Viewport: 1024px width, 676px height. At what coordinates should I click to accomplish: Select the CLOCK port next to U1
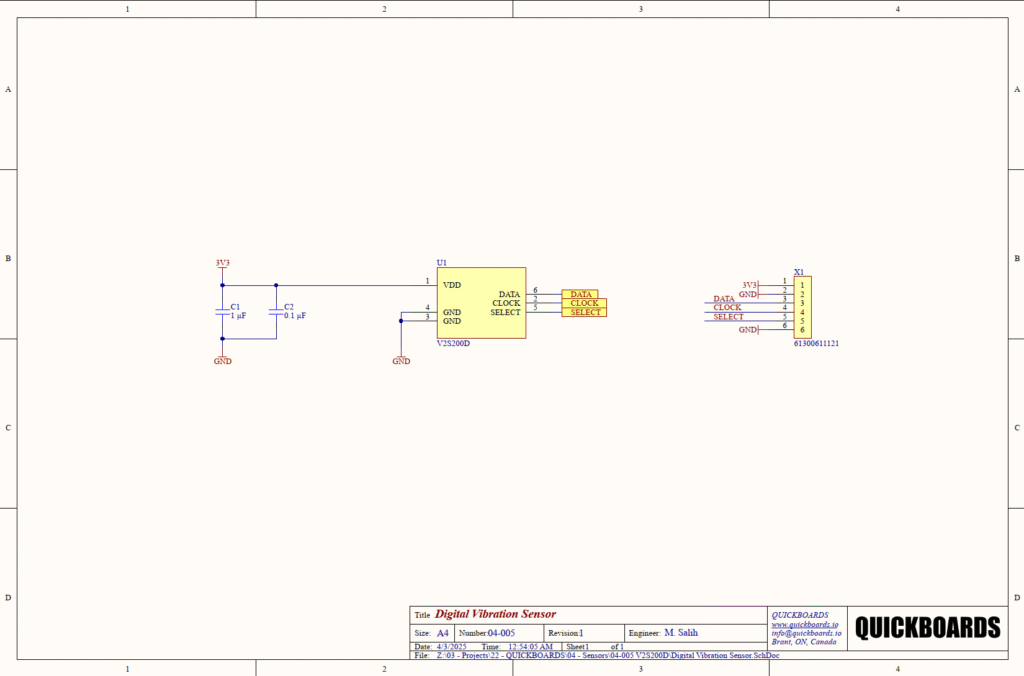[584, 303]
